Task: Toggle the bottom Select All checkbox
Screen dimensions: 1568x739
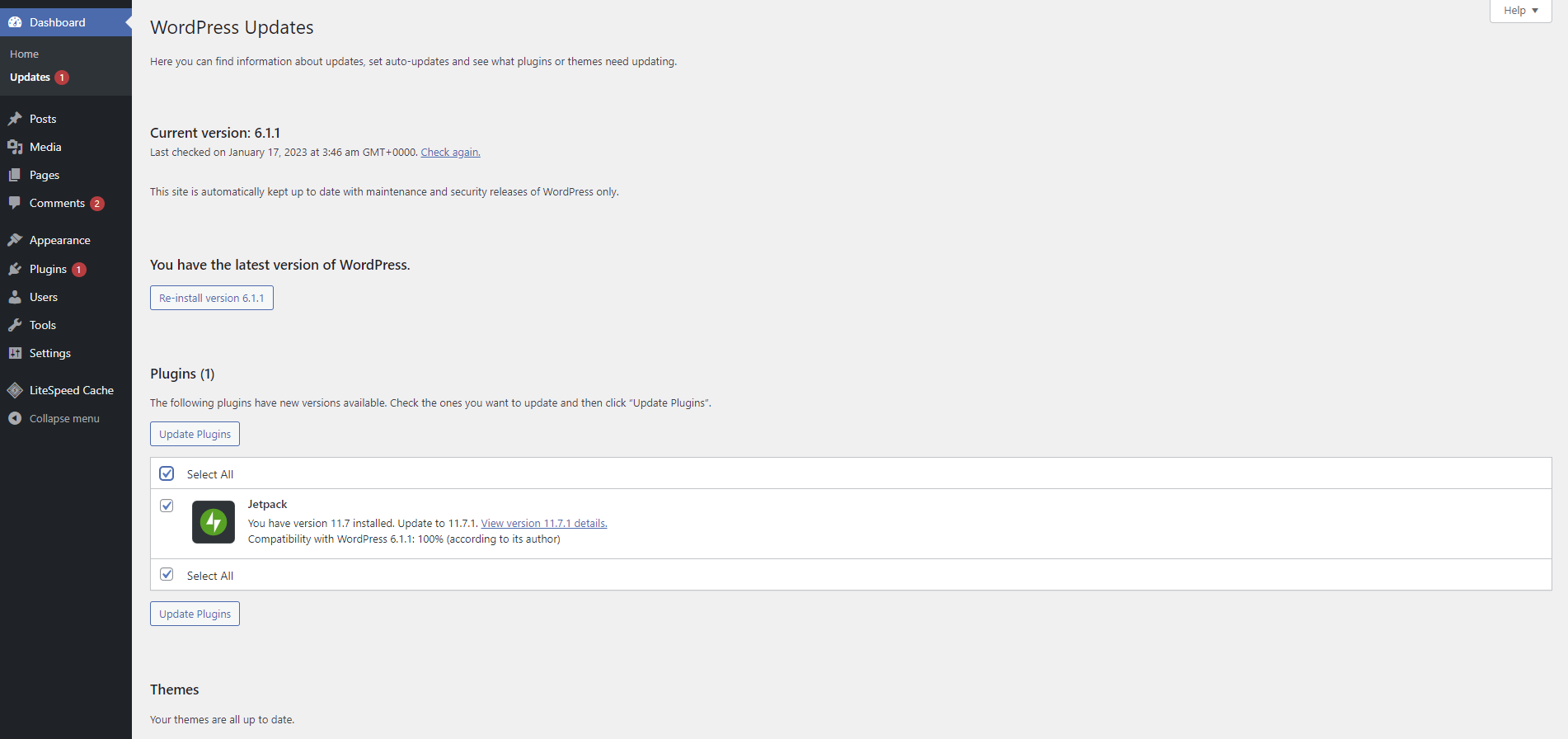Action: click(167, 574)
